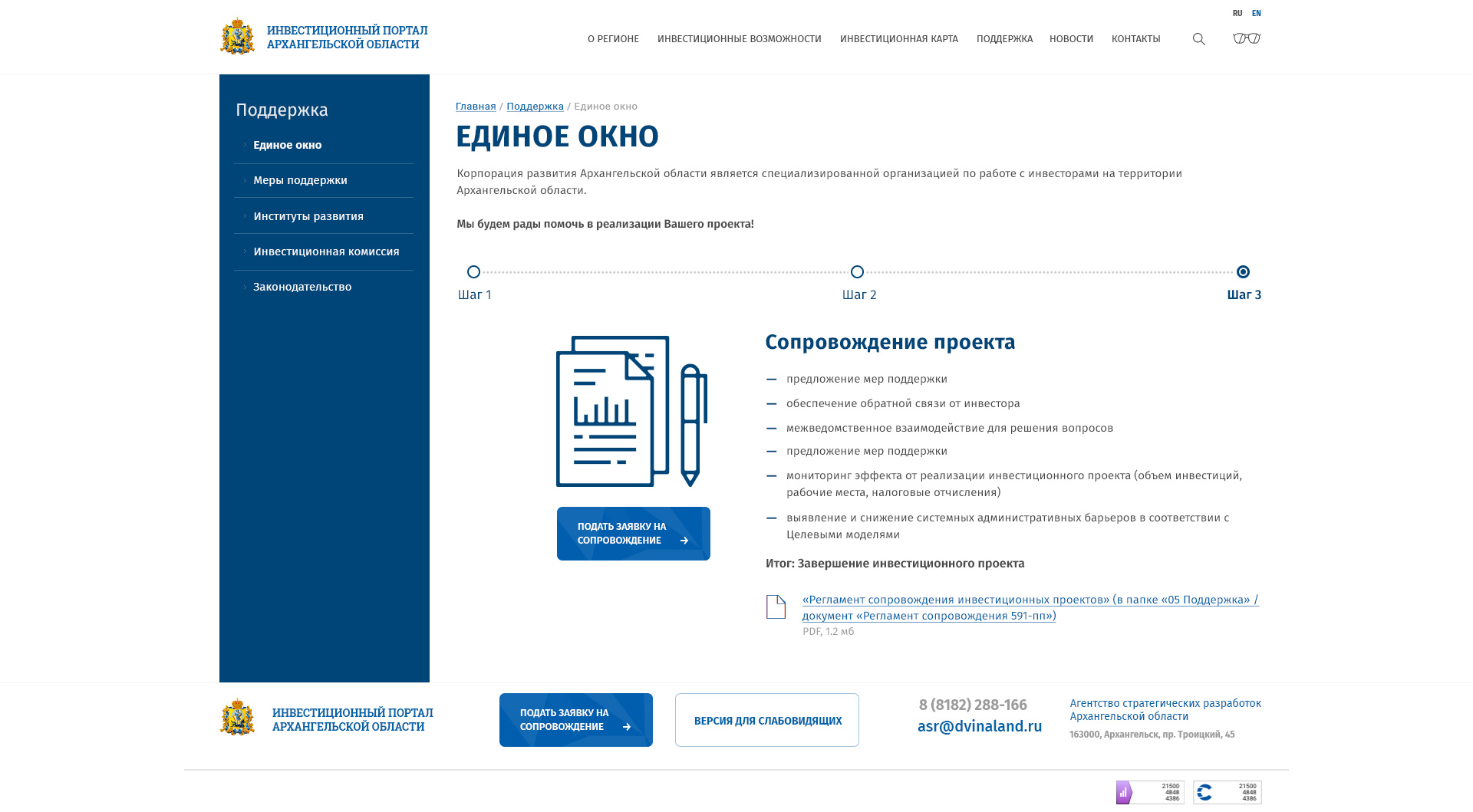Click the footer coat of arms logo
Viewport: 1473px width, 812px height.
tap(237, 718)
